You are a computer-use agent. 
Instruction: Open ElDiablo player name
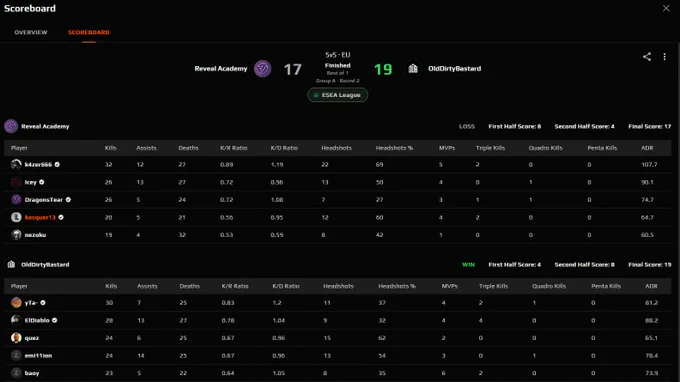click(37, 320)
